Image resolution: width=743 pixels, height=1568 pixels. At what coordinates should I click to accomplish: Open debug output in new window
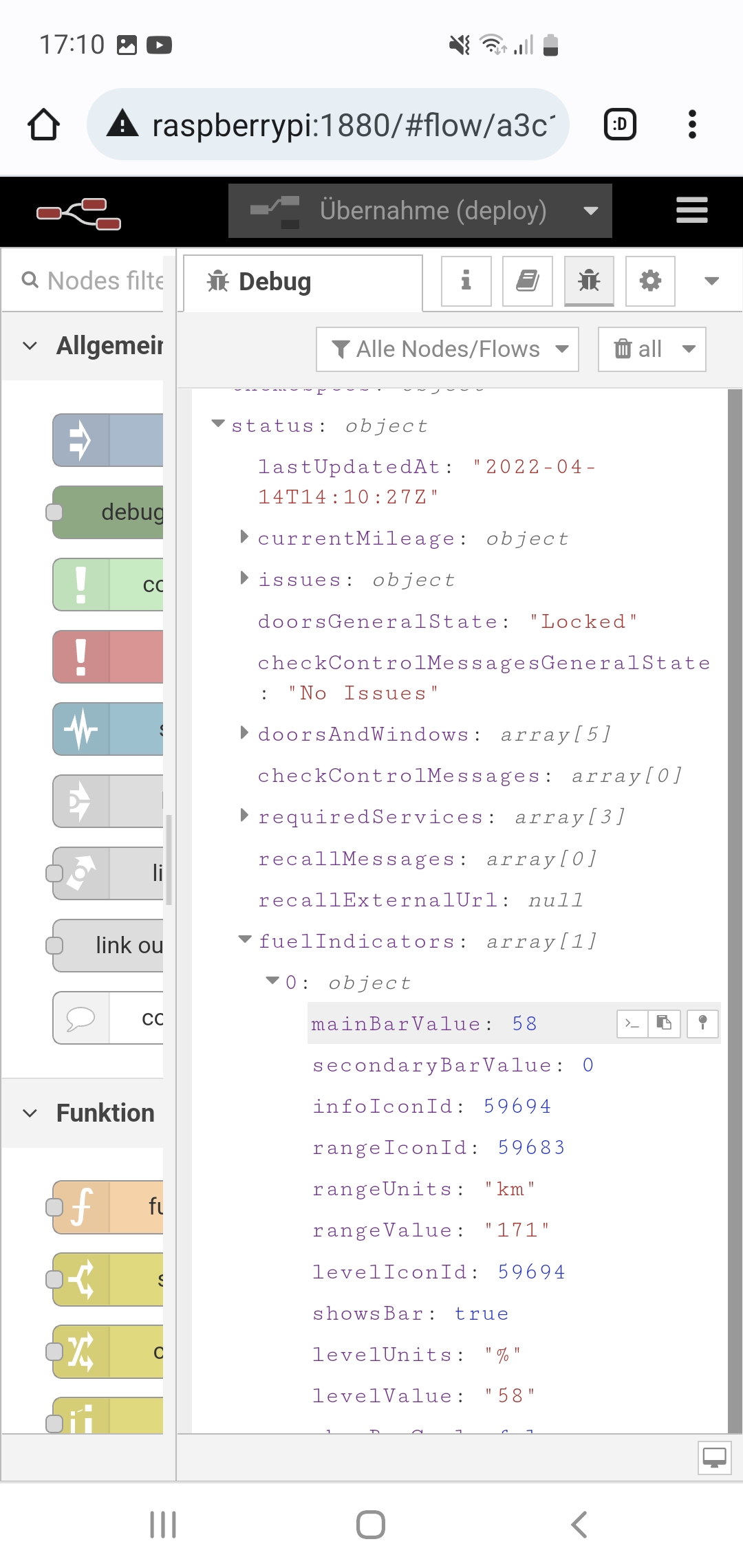click(713, 1457)
